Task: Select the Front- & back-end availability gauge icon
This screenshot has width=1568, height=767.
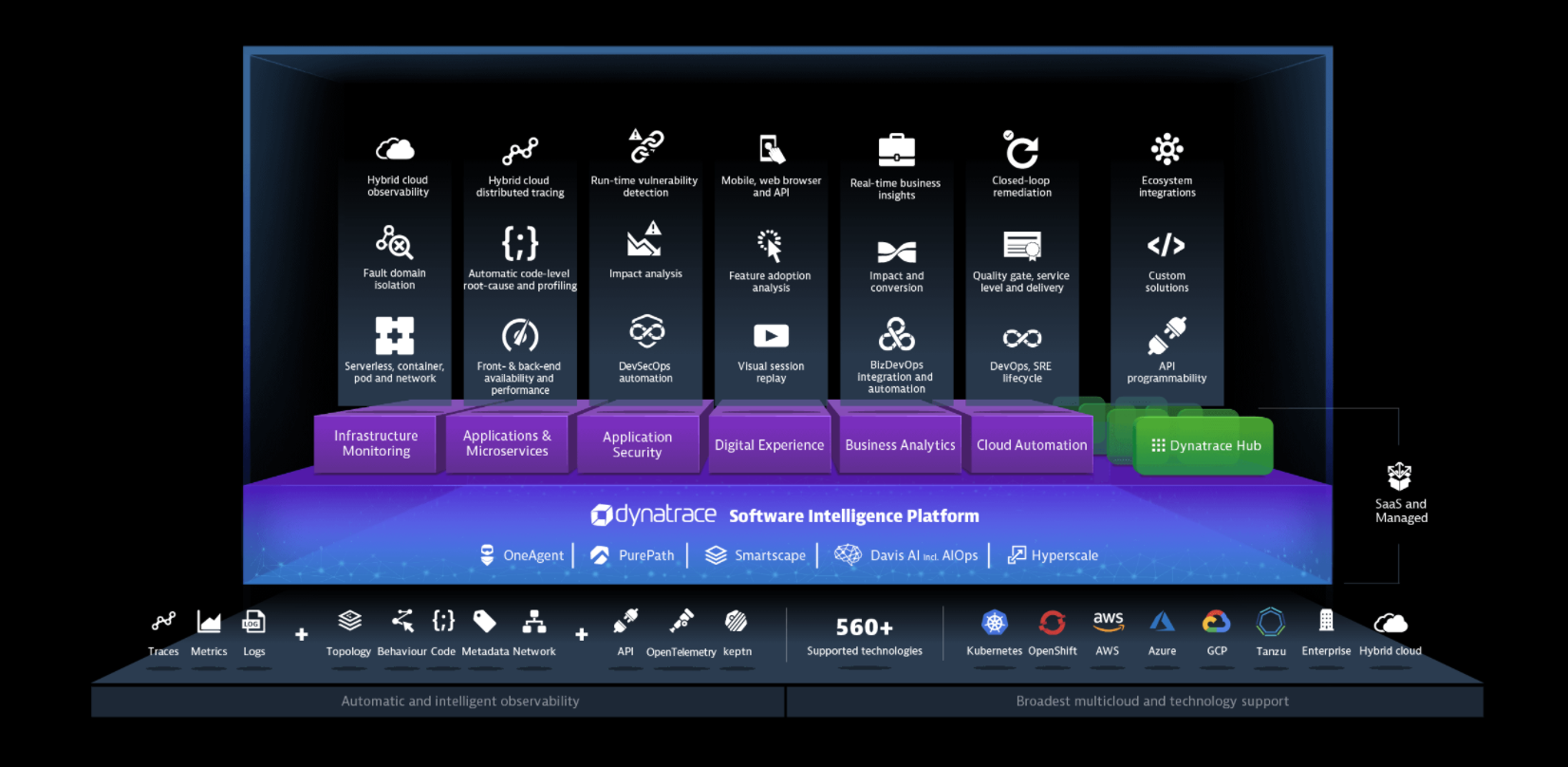Action: tap(520, 335)
